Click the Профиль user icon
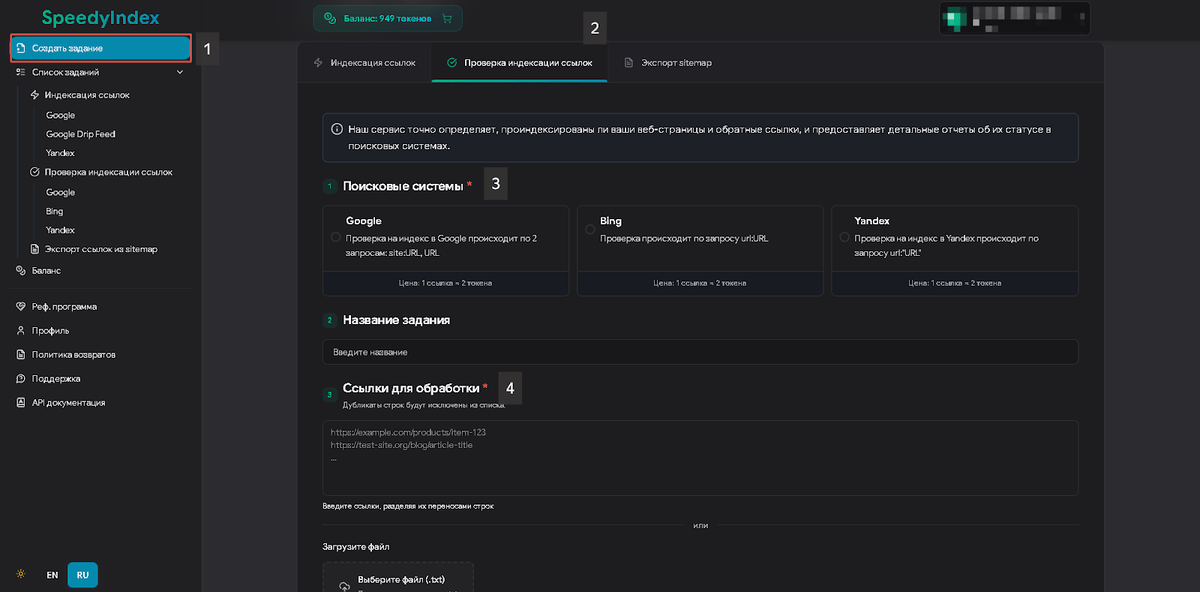 point(21,330)
